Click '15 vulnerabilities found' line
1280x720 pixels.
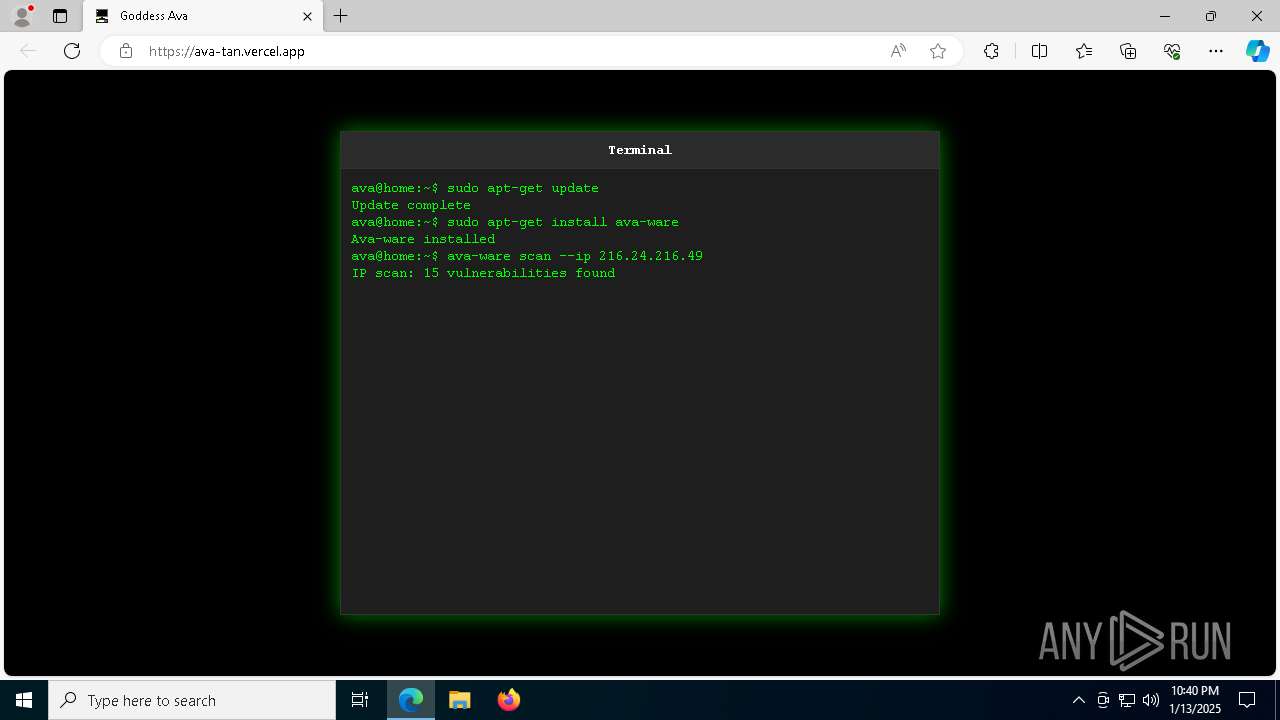point(483,273)
